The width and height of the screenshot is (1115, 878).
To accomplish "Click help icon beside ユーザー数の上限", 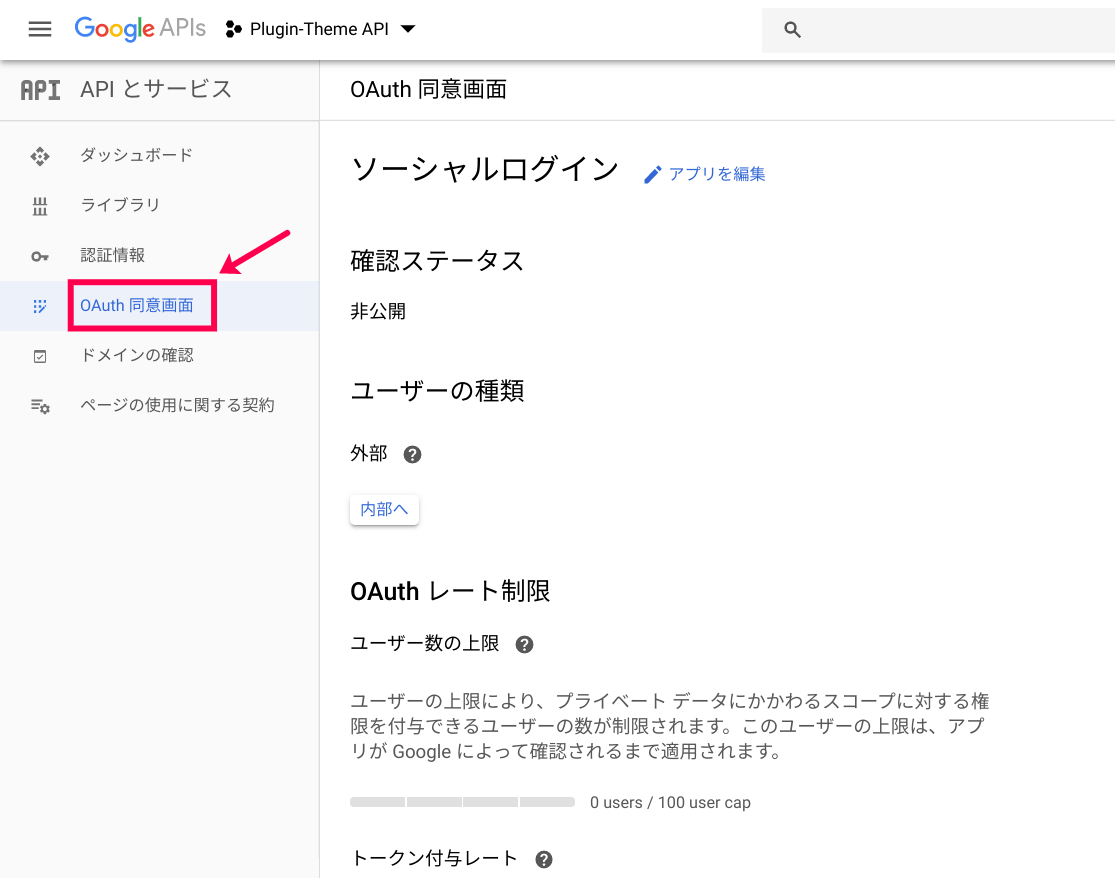I will [524, 644].
